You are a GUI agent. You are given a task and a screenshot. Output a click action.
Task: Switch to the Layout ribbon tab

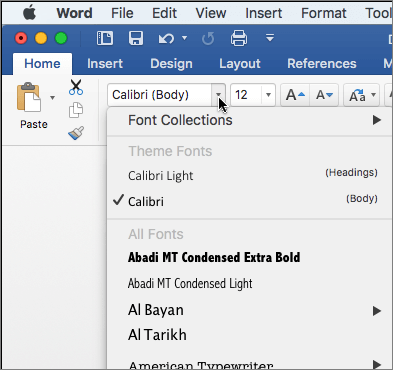[x=240, y=64]
